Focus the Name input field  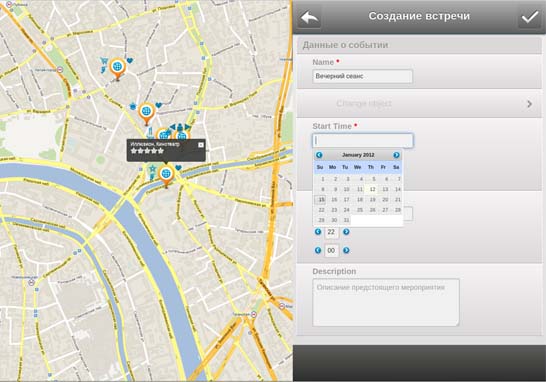(x=362, y=76)
